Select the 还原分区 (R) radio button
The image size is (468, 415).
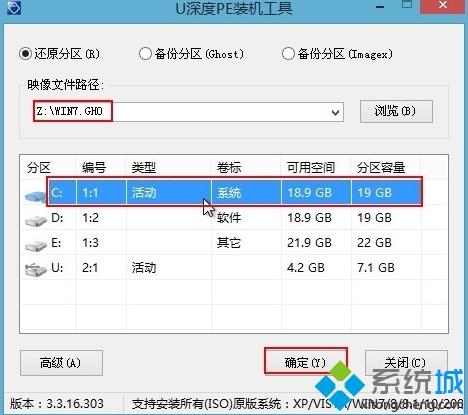point(25,54)
